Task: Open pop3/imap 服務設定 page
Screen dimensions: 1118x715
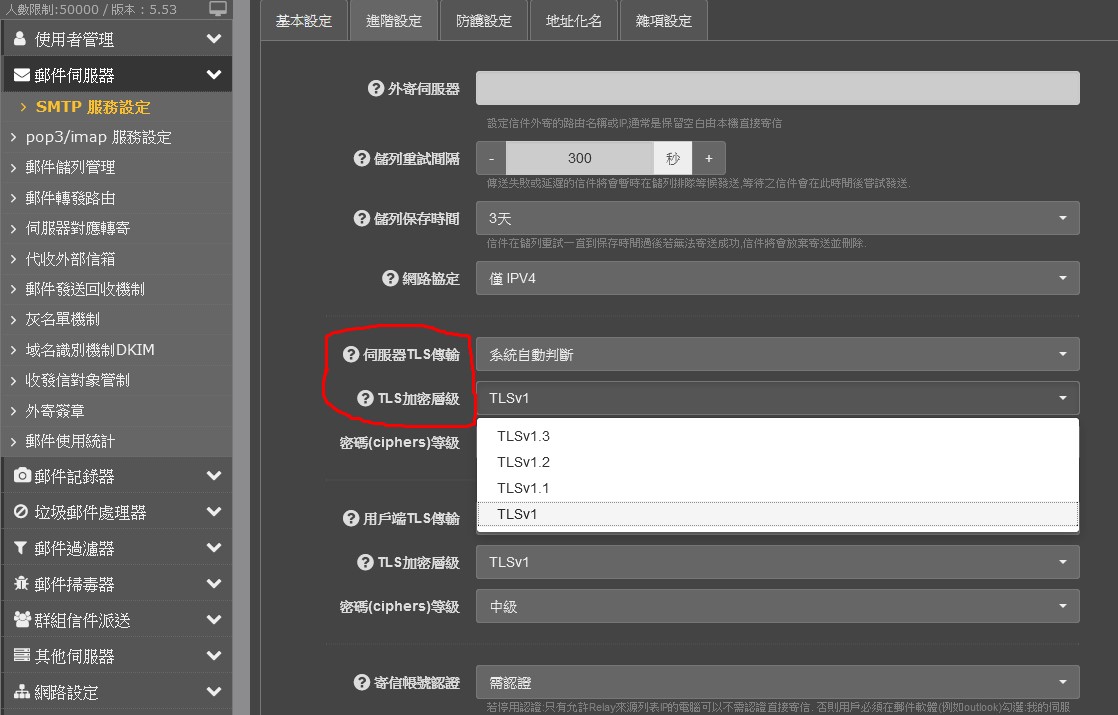Action: [98, 137]
